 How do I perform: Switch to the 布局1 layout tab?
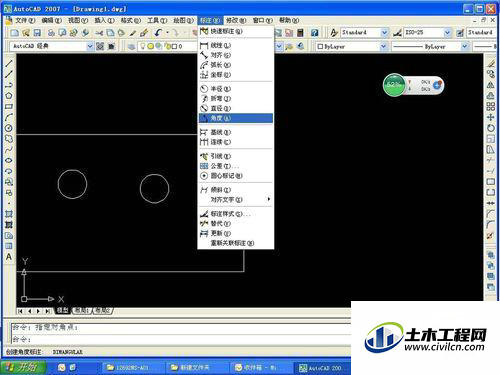click(x=82, y=311)
